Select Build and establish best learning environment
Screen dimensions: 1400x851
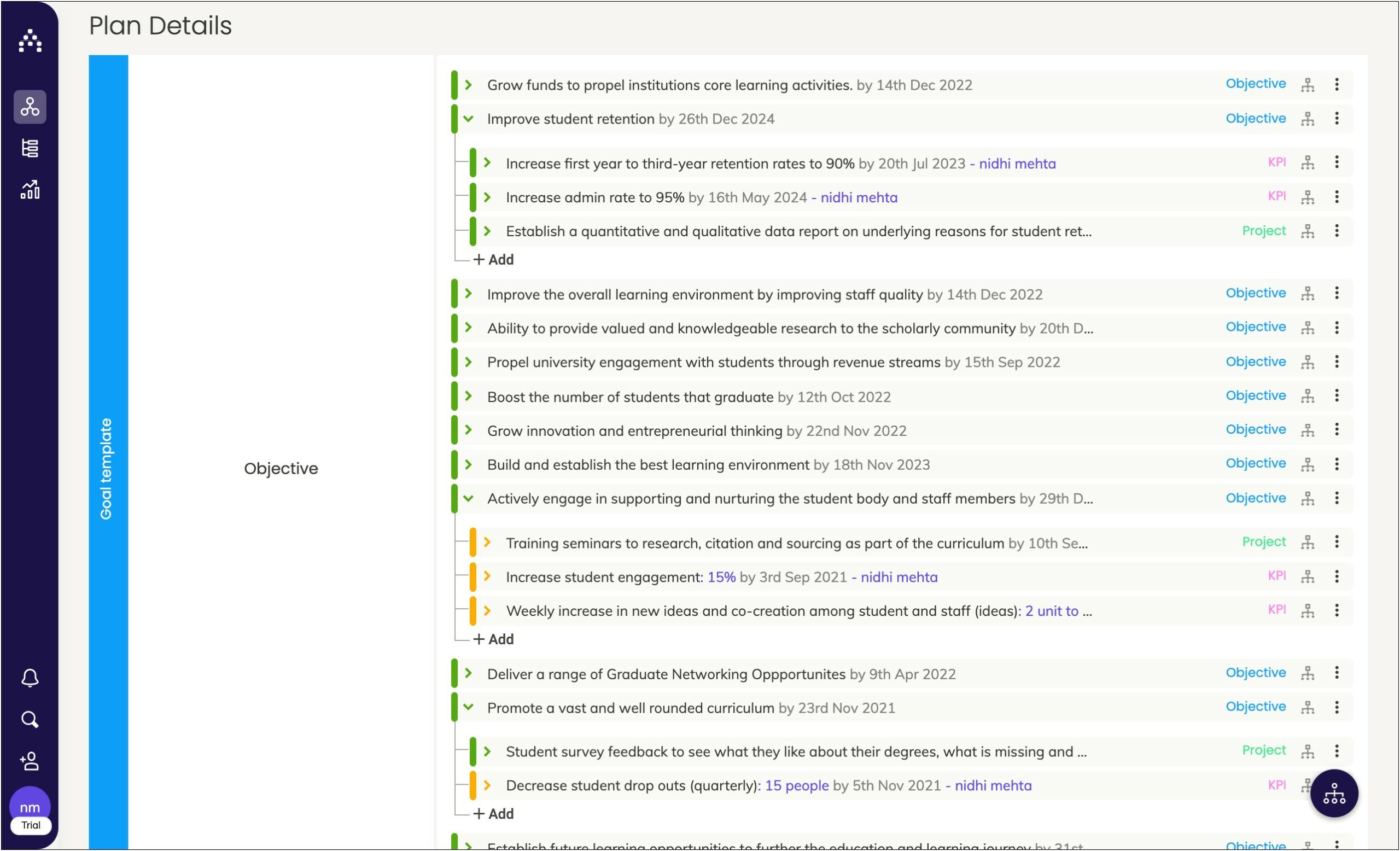[901, 464]
